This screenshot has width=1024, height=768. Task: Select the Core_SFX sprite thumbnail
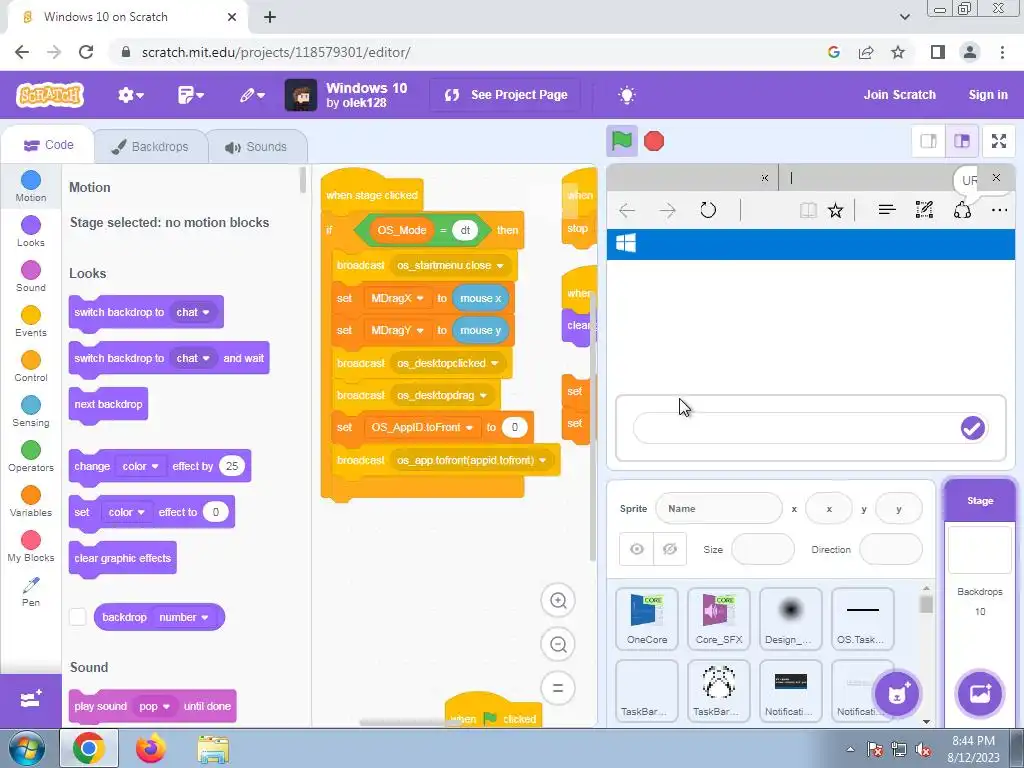coord(718,618)
